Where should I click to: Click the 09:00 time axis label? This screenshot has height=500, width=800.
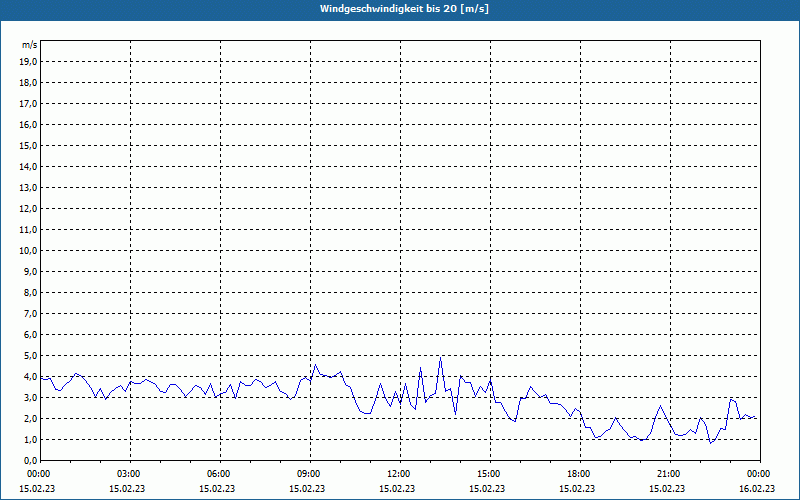pyautogui.click(x=311, y=474)
